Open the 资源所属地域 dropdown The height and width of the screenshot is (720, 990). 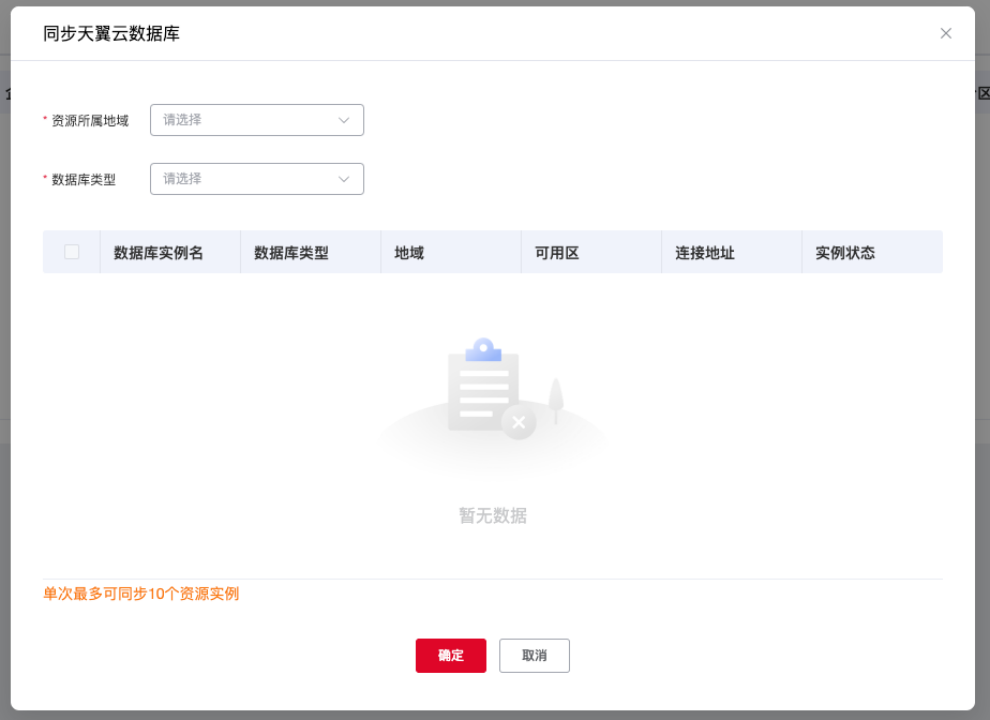coord(257,120)
